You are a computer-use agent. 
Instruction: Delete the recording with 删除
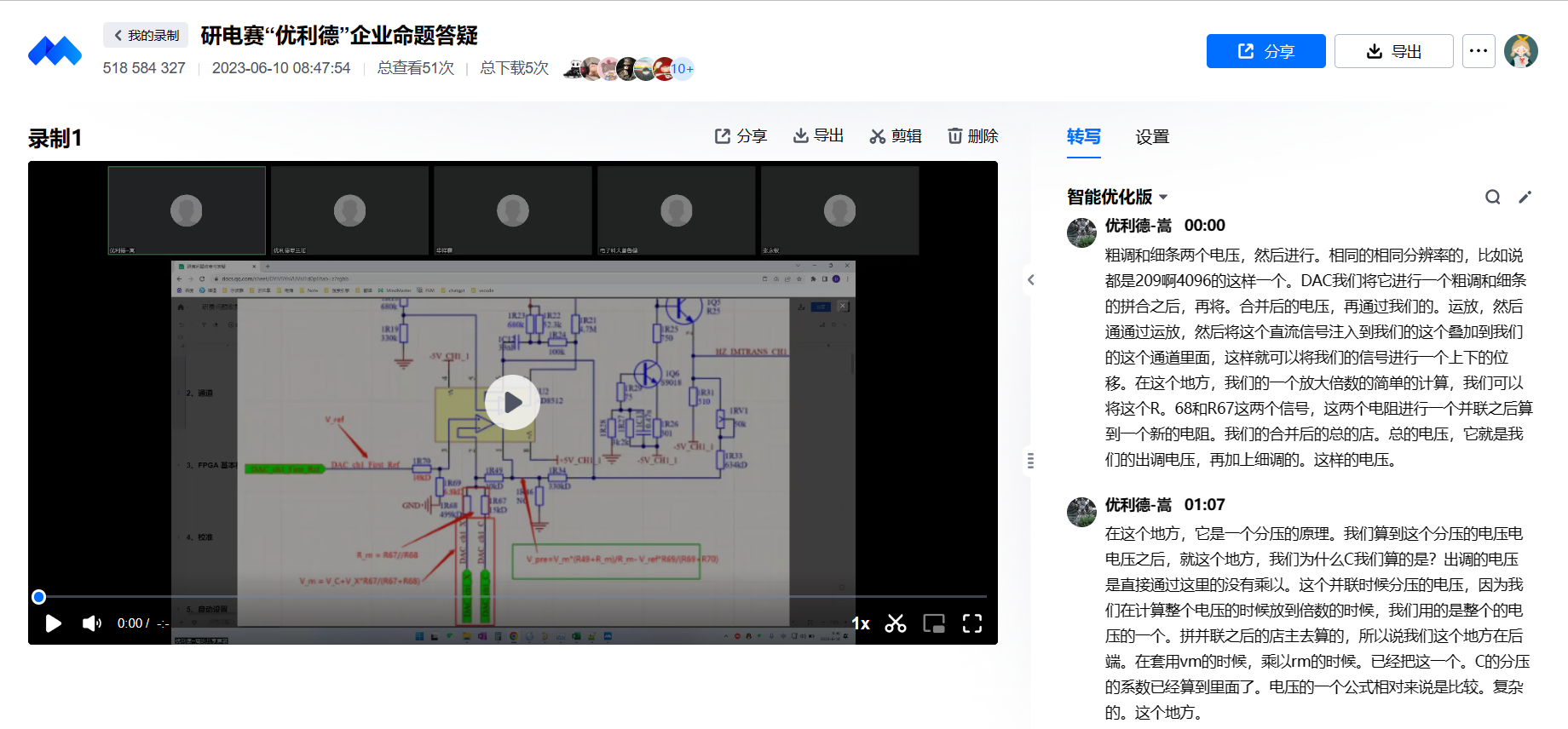click(x=973, y=136)
